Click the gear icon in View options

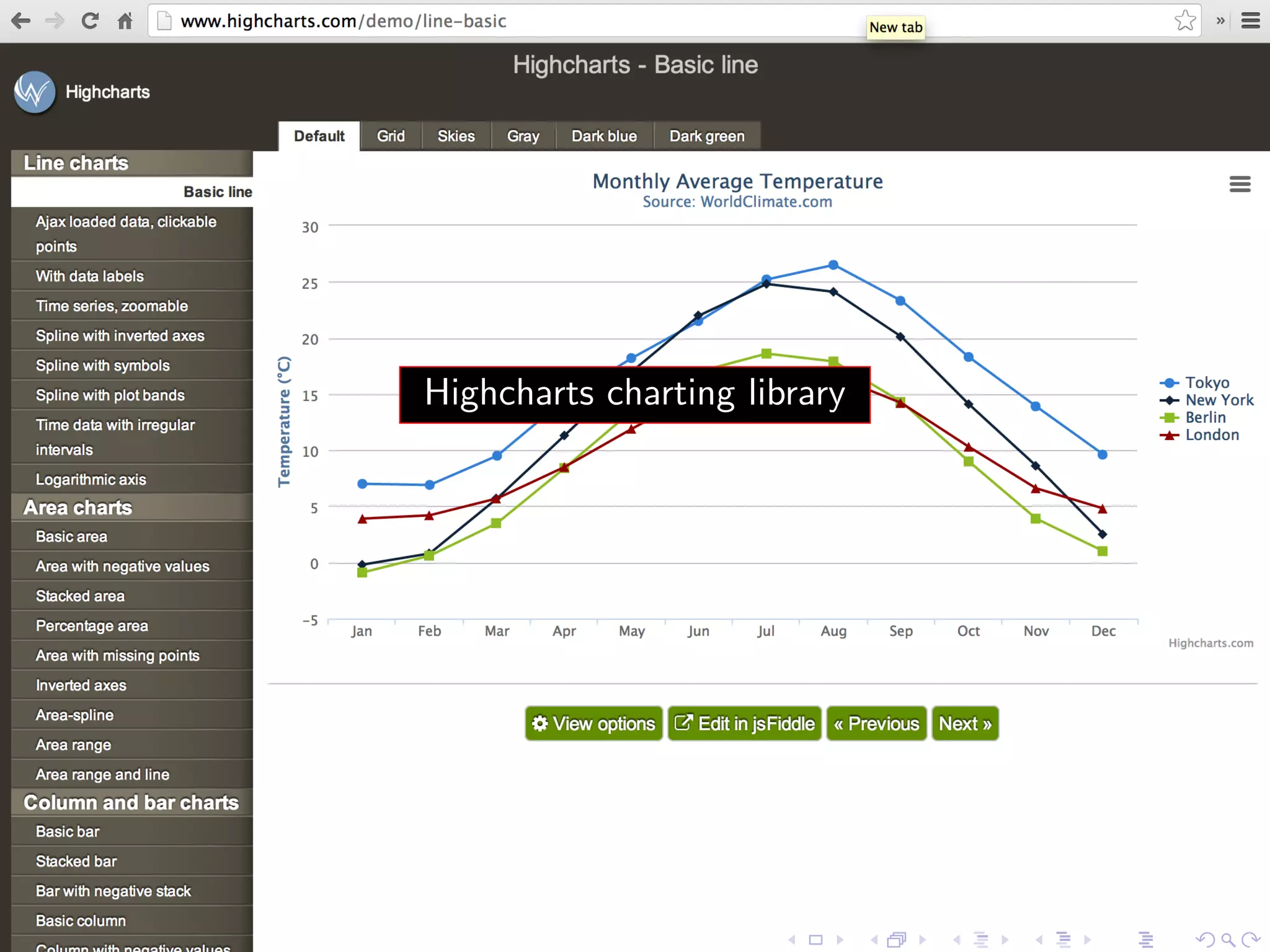point(540,723)
